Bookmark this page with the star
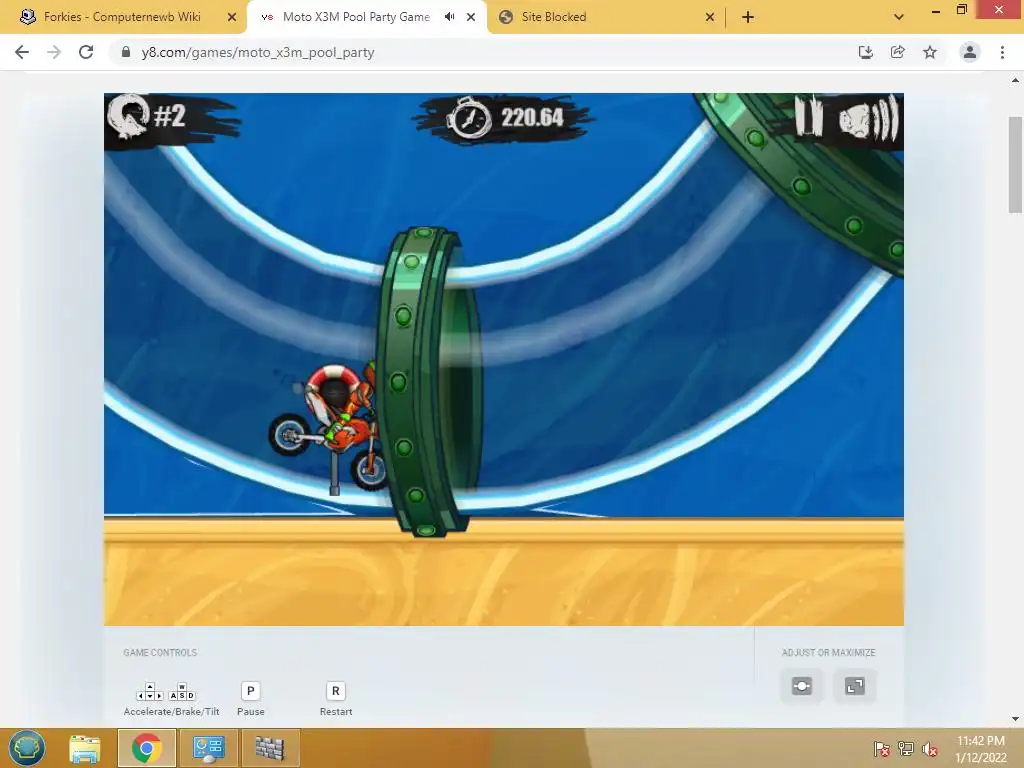This screenshot has height=768, width=1024. [x=930, y=52]
